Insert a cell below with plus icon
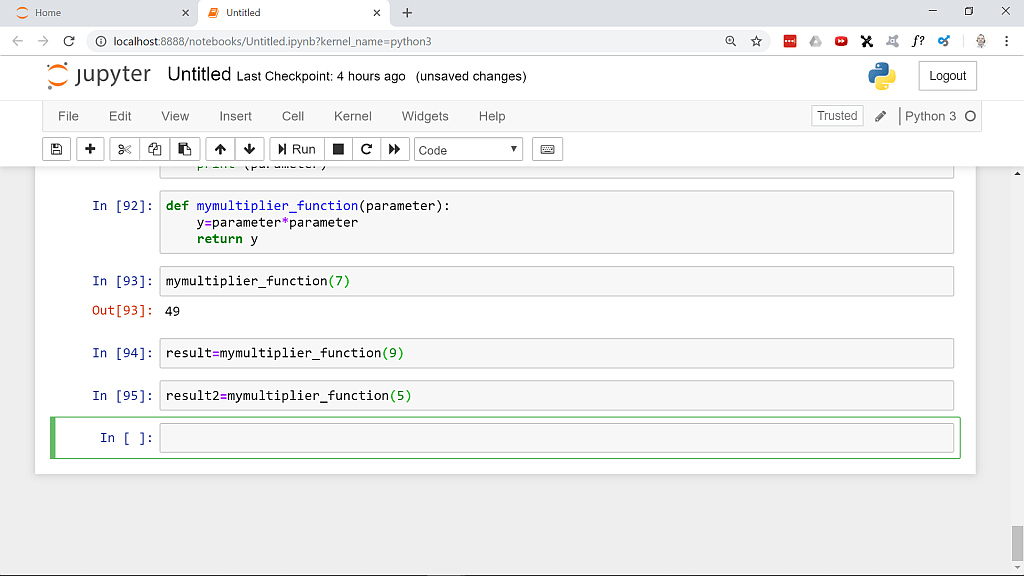Screen dimensions: 1024x576 coord(90,150)
